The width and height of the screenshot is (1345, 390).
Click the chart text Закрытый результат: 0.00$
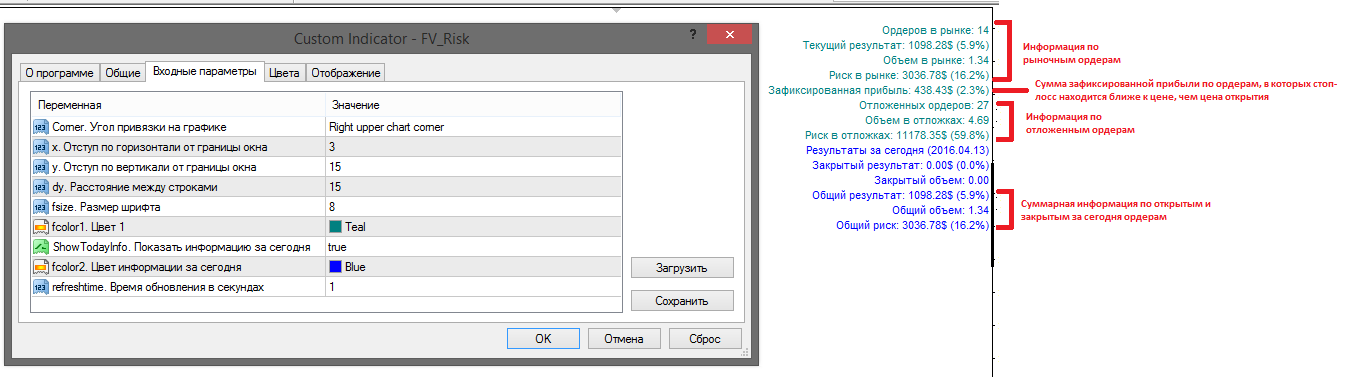coord(901,165)
